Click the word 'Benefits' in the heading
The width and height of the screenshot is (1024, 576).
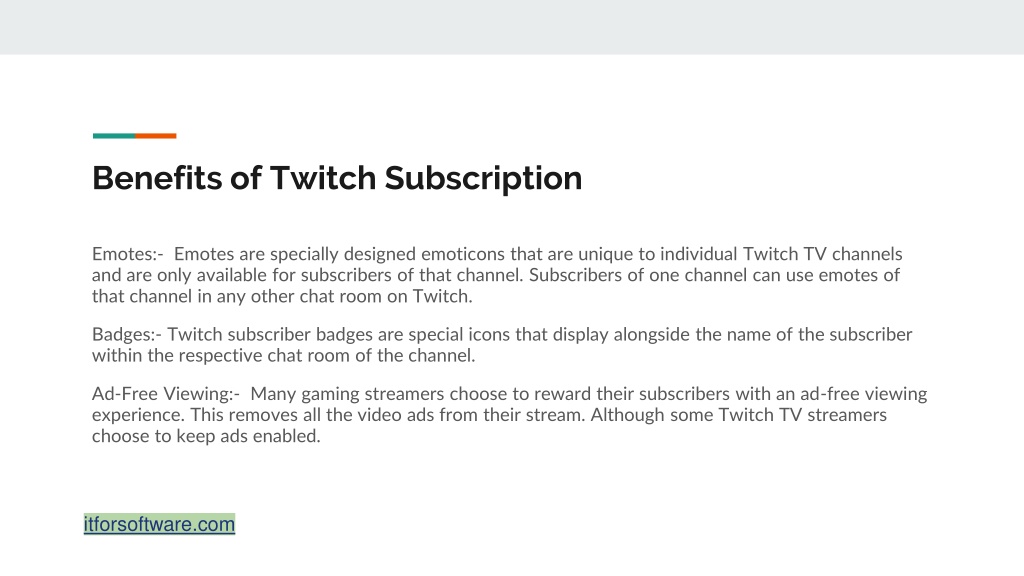157,178
